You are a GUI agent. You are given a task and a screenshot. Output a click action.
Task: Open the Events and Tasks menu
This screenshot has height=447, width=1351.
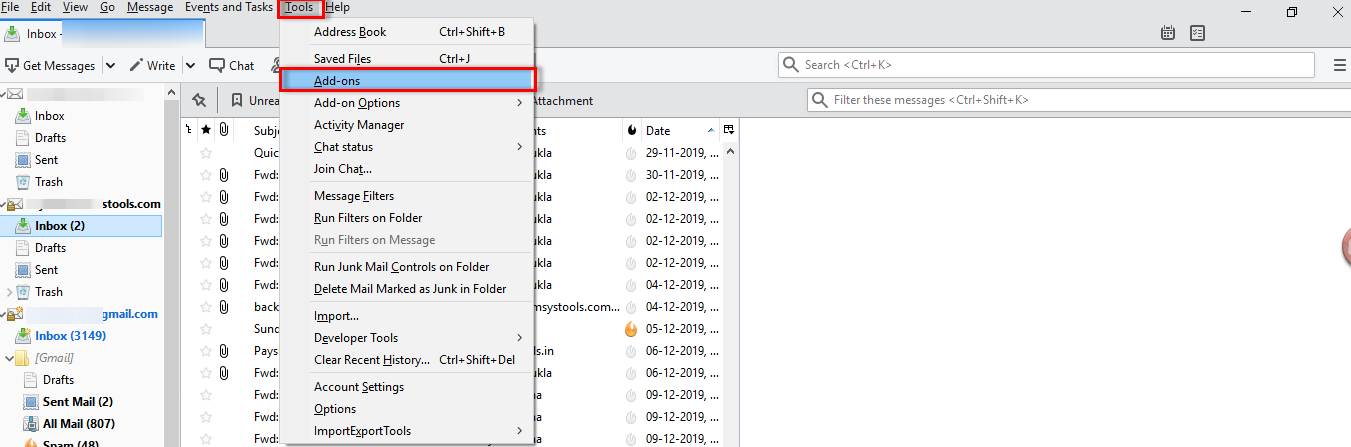coord(229,7)
